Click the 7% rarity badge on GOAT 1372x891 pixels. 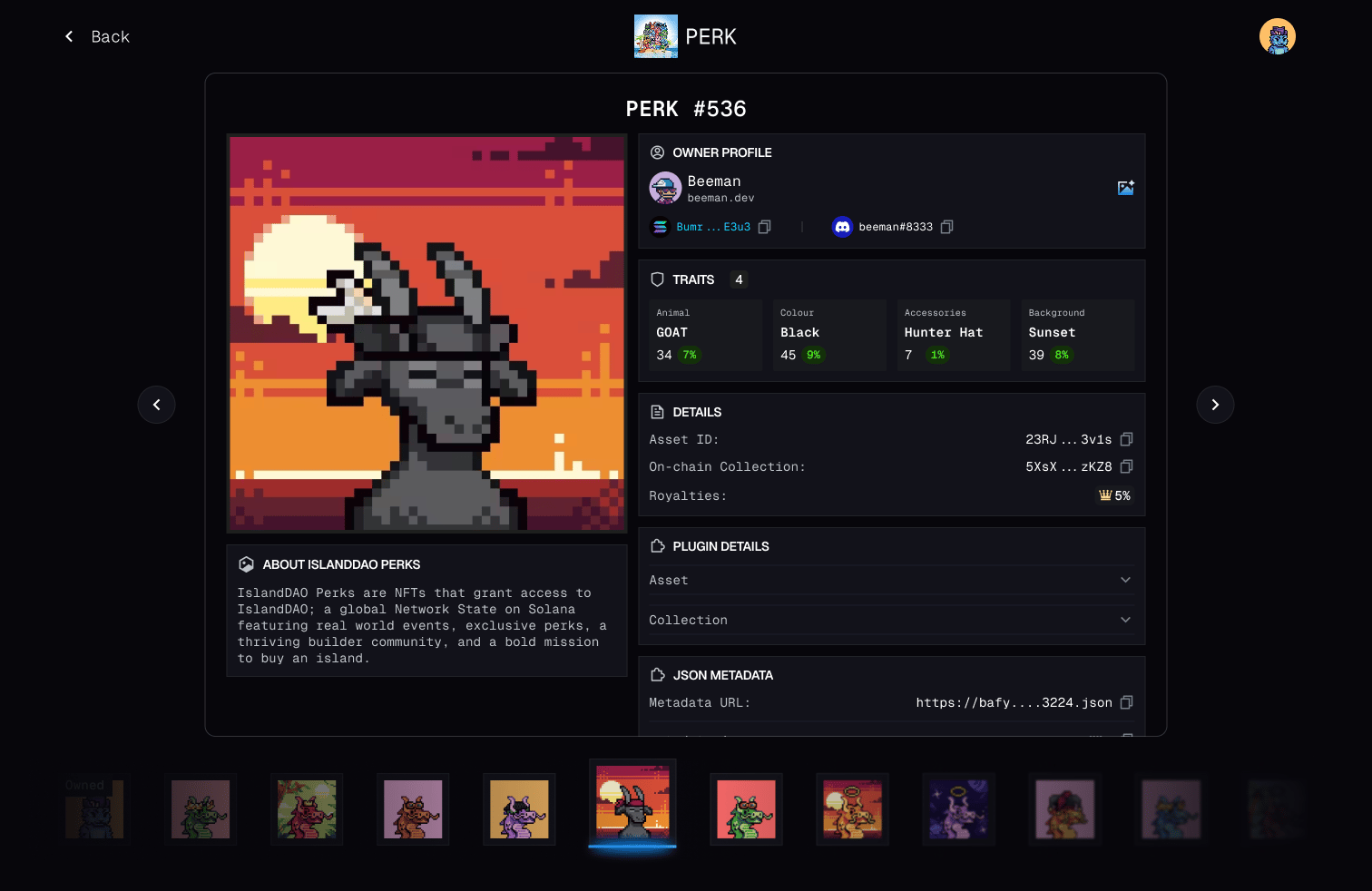(x=690, y=355)
